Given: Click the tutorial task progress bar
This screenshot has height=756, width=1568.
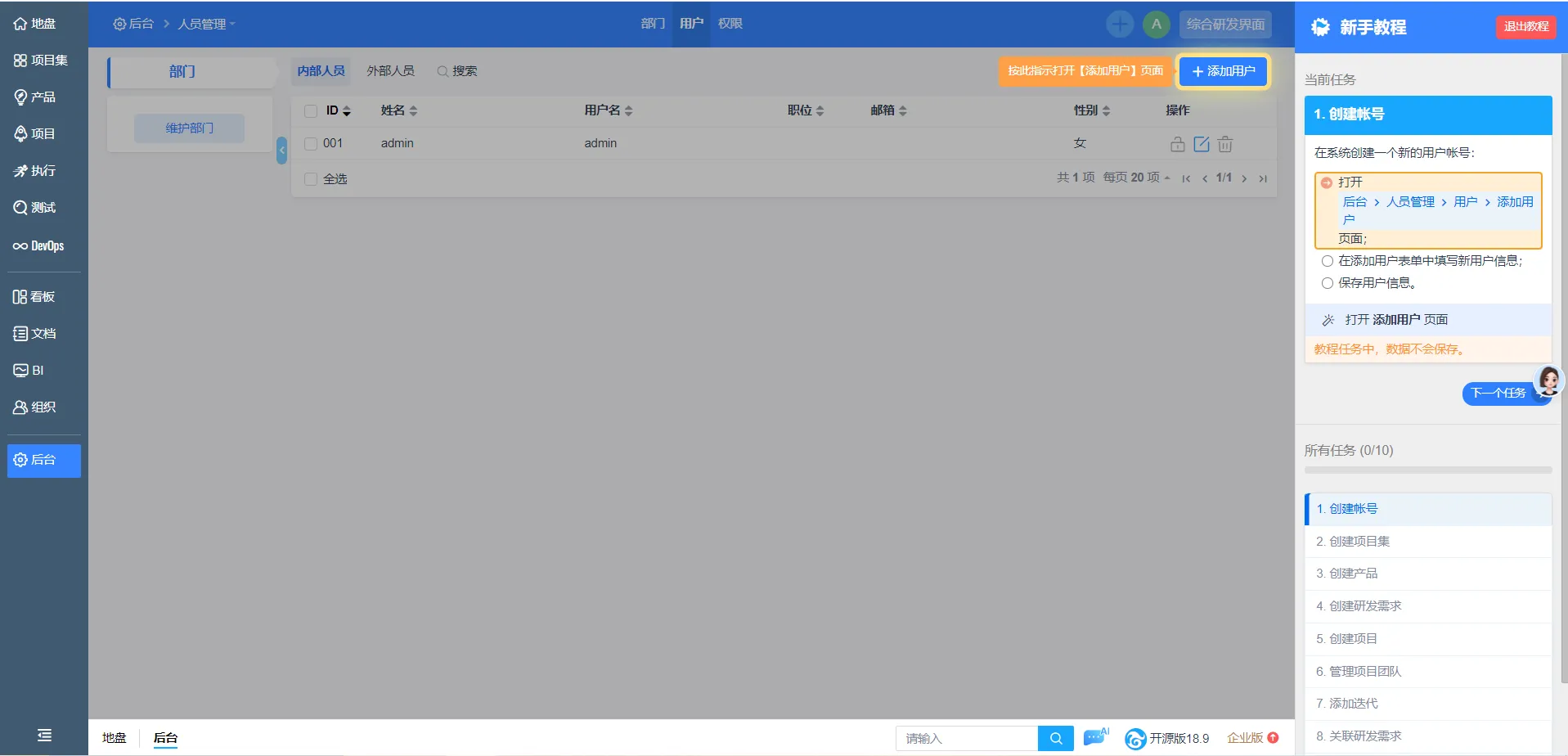Looking at the screenshot, I should [1428, 470].
